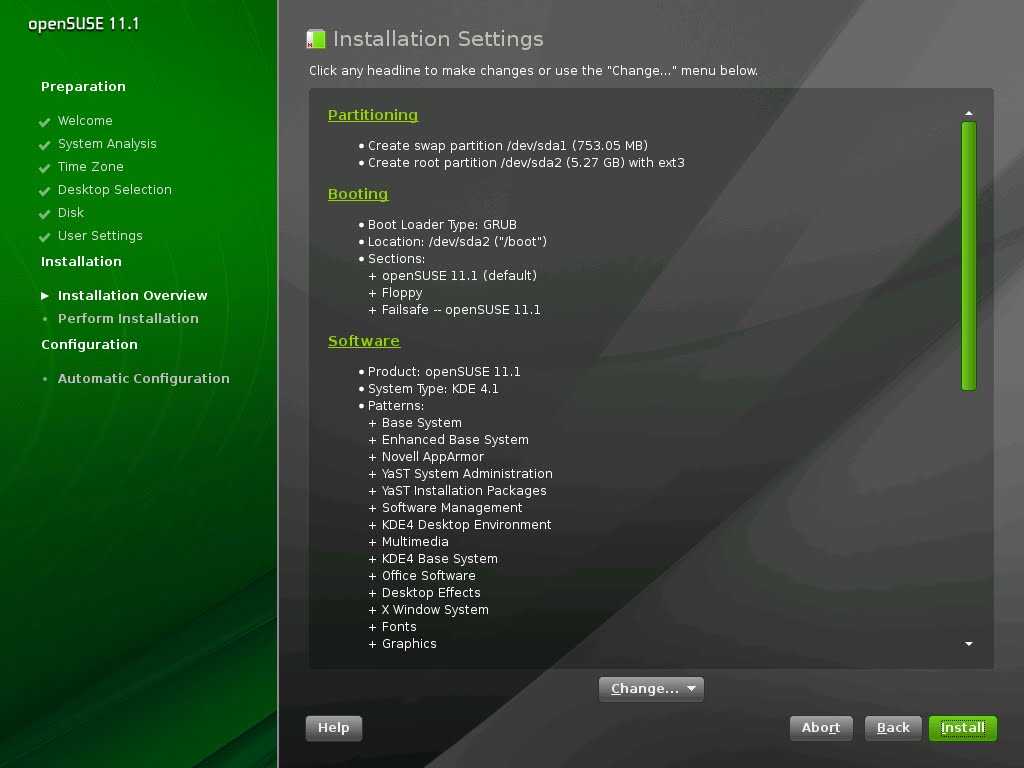The image size is (1024, 768).
Task: Click the Install button
Action: 963,728
